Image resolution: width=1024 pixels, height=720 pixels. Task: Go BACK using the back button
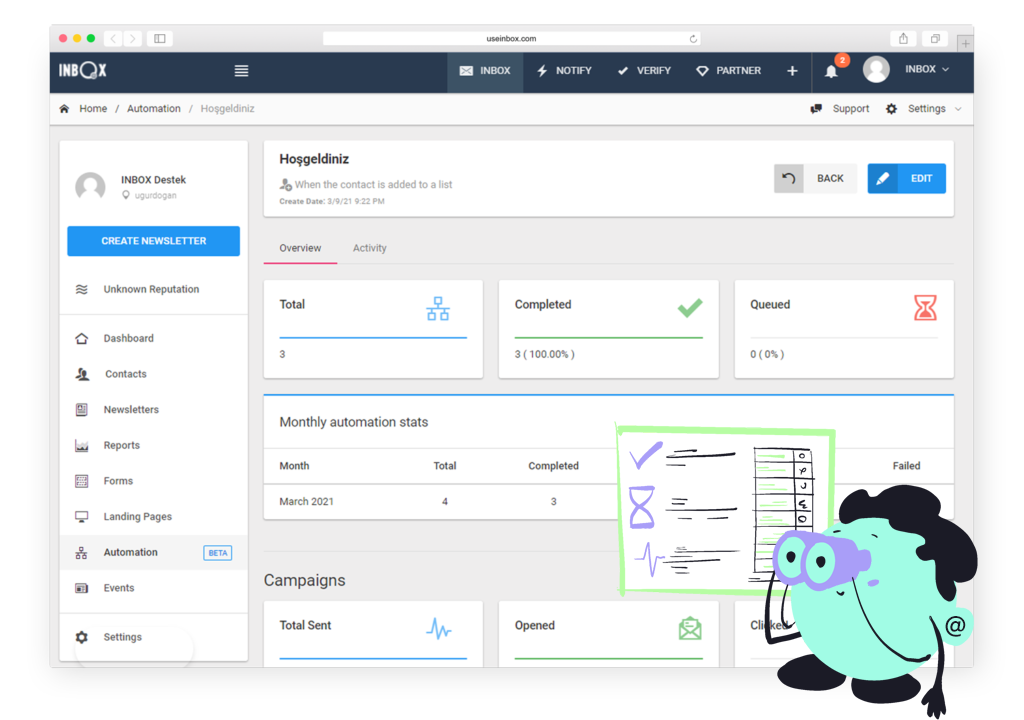815,179
